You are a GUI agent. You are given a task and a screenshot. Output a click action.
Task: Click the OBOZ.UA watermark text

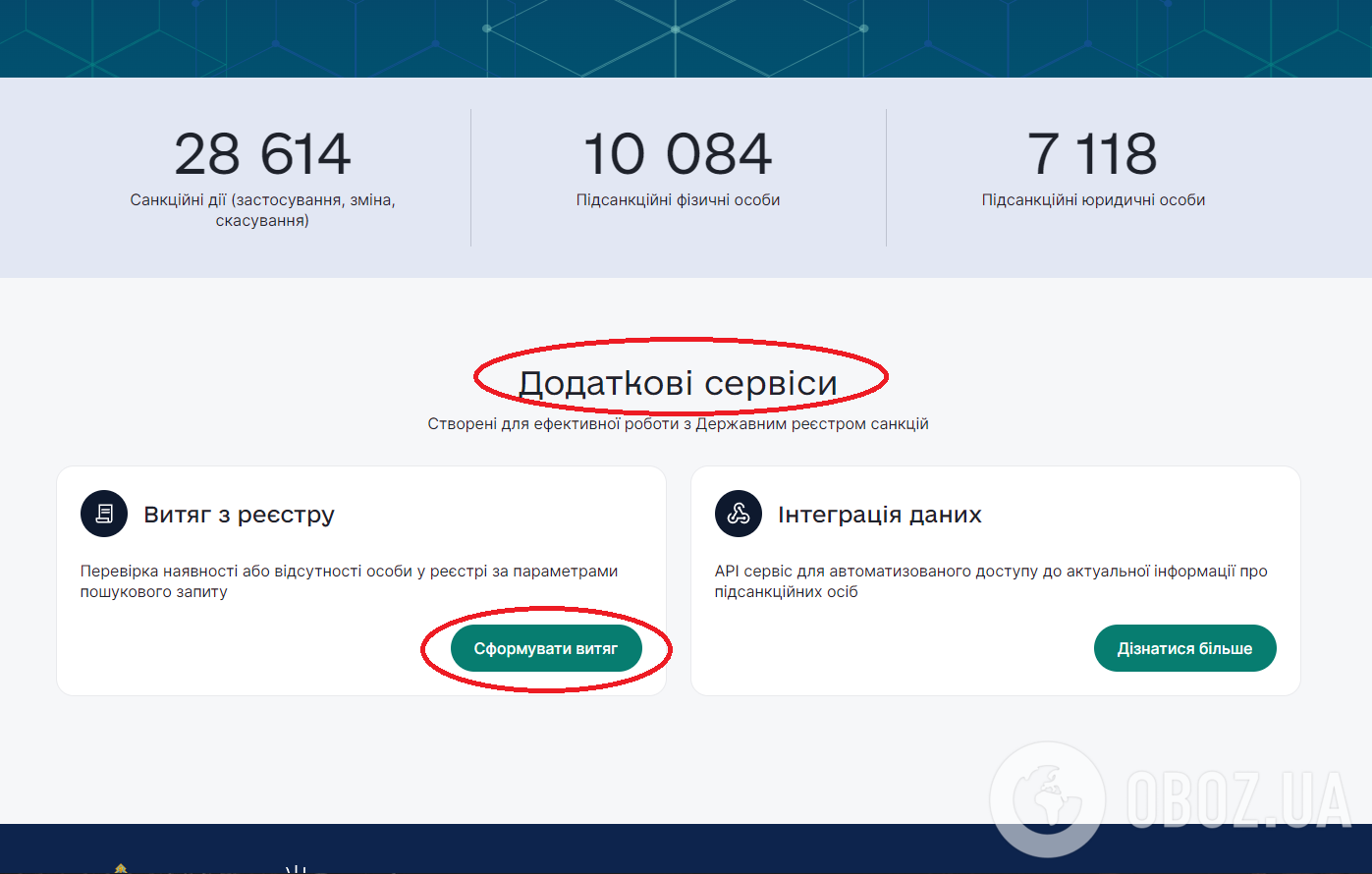tap(1239, 799)
